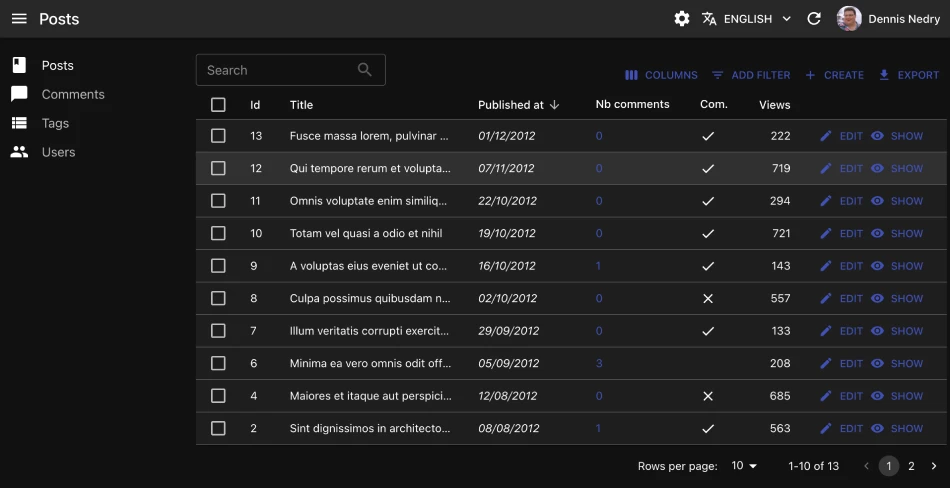Click into the Search input field
This screenshot has height=488, width=950.
click(275, 70)
